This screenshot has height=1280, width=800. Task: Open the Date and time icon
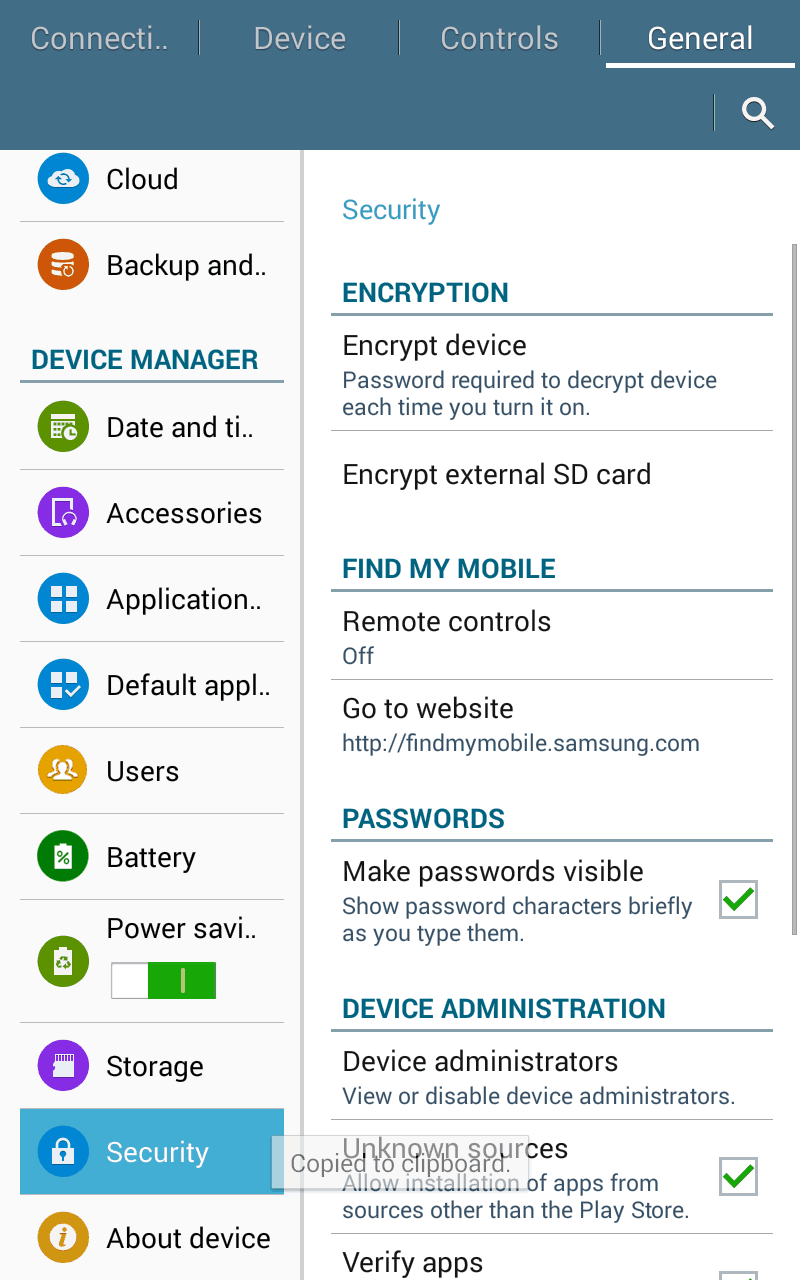click(64, 427)
